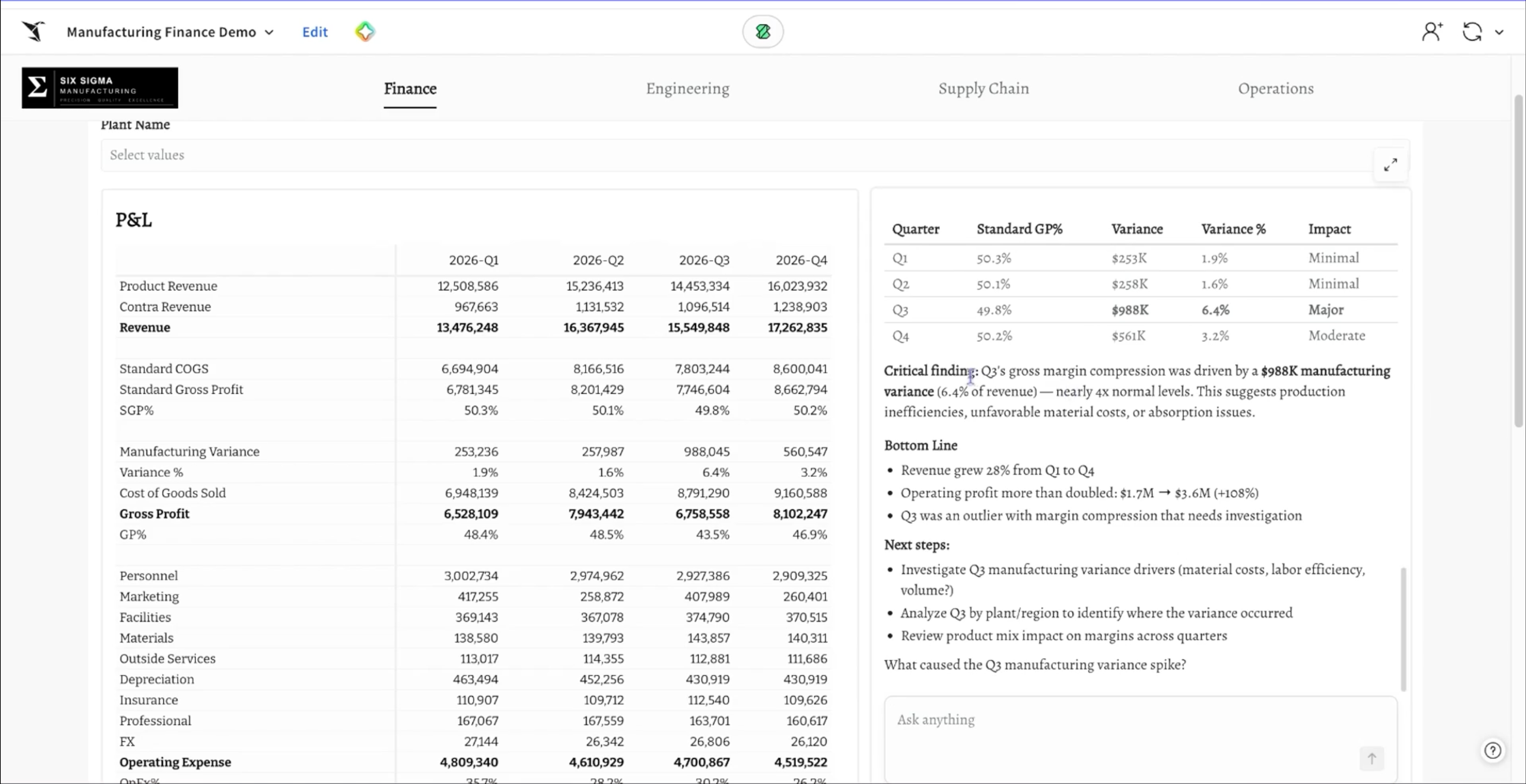Screen dimensions: 1526x784
Task: Select the Materials row label
Action: [x=146, y=638]
